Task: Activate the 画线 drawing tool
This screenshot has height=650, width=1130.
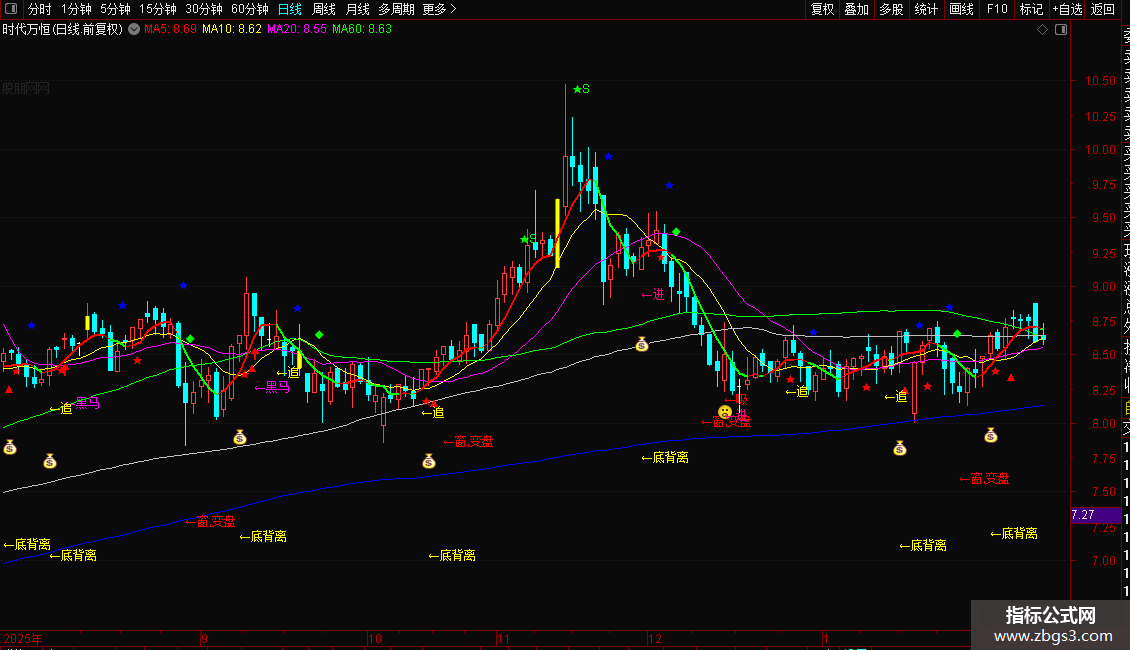Action: point(961,9)
